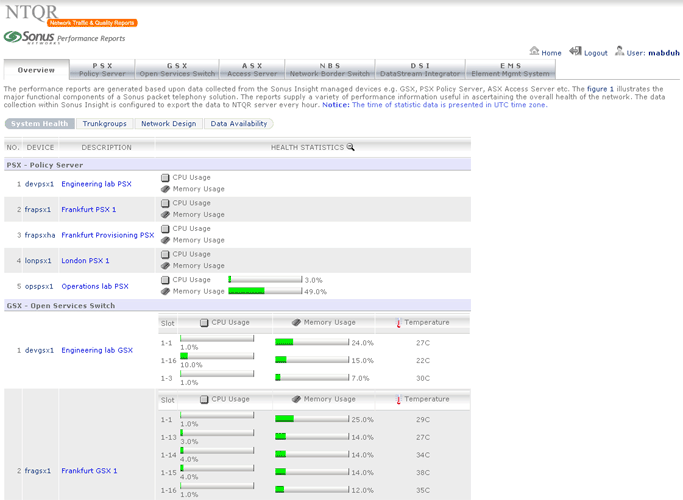The height and width of the screenshot is (500, 683).
Task: Click the Memory Usage icon for opspsx1
Action: [166, 291]
